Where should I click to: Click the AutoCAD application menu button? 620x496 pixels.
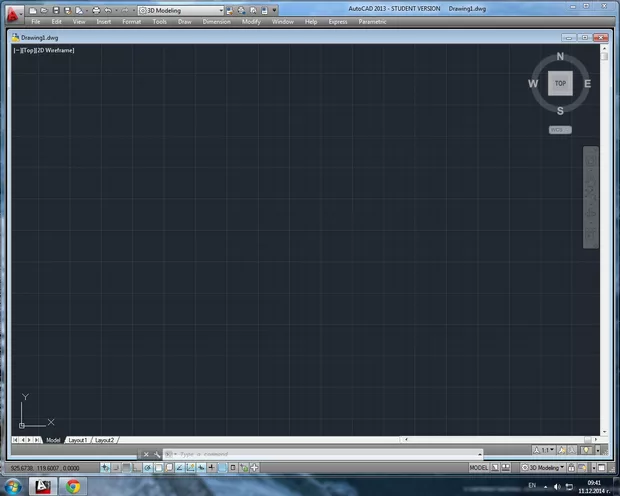tap(13, 12)
